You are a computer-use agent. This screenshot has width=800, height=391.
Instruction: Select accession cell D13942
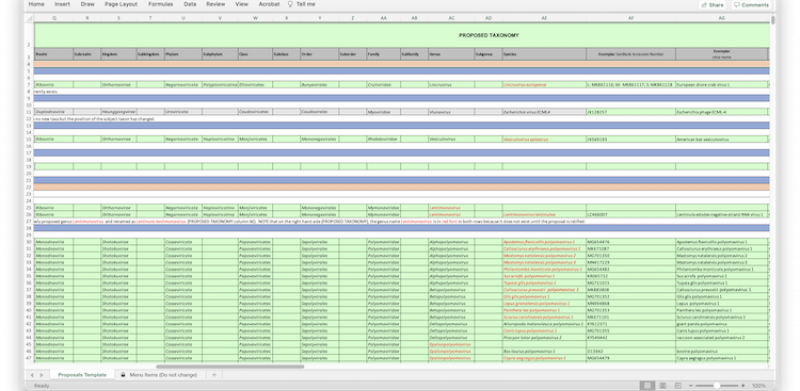pyautogui.click(x=631, y=352)
